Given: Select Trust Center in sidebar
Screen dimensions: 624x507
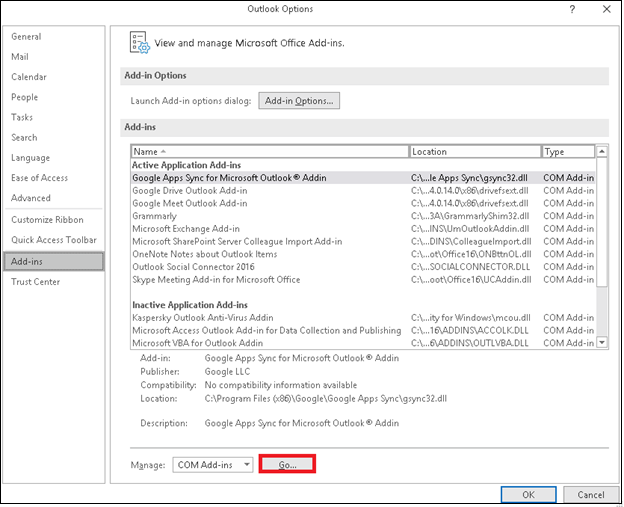Looking at the screenshot, I should (x=35, y=282).
